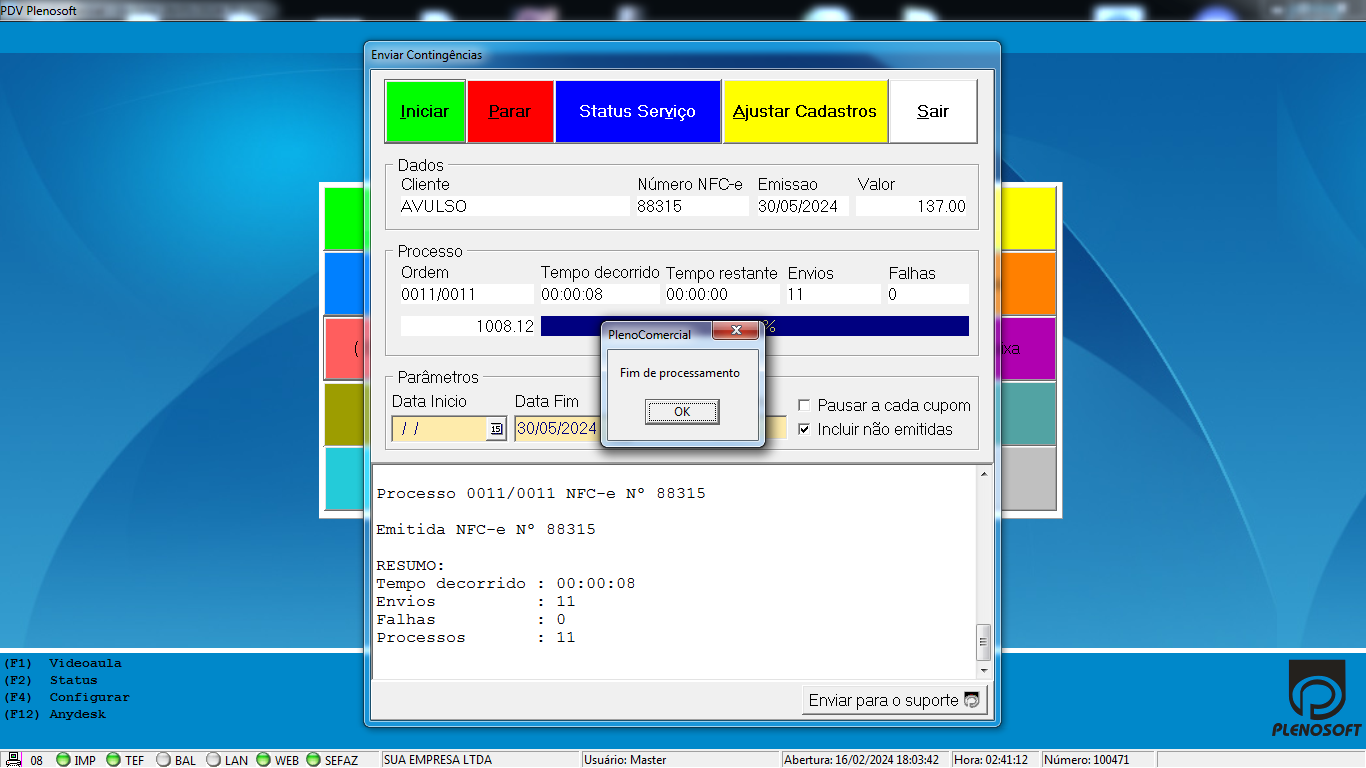Screen dimensions: 1366x768
Task: Click the IMP green status indicator
Action: pos(64,760)
